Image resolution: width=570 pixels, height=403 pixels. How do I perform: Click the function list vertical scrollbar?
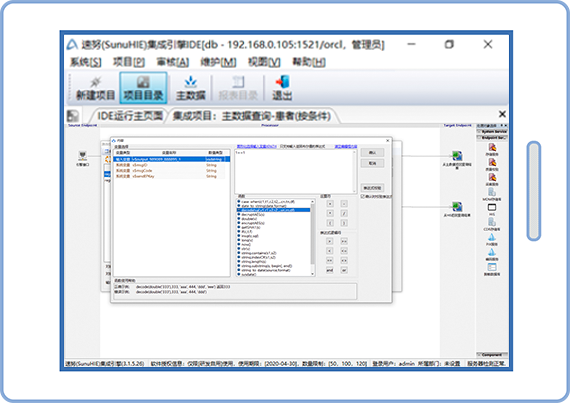[313, 237]
